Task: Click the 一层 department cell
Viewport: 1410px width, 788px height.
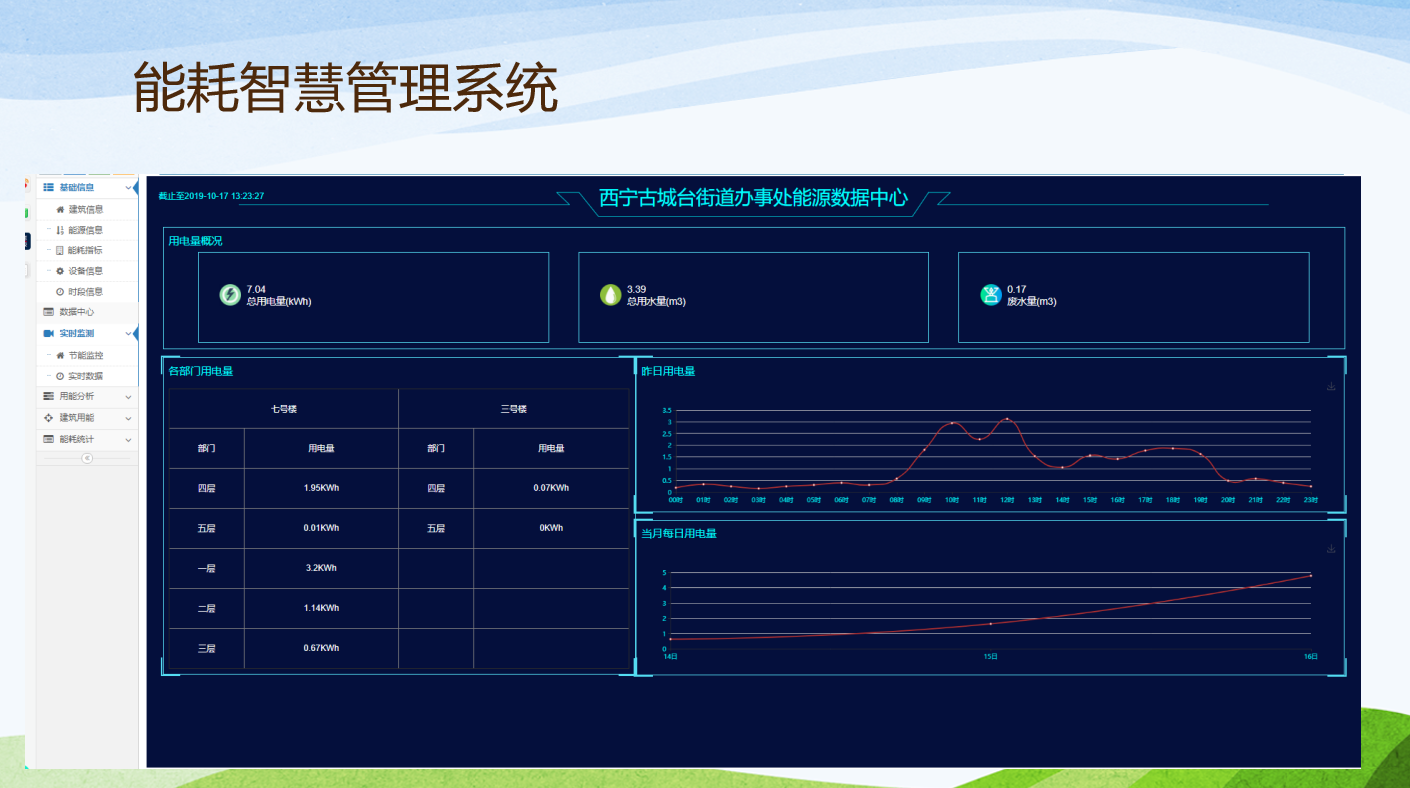Action: point(206,568)
